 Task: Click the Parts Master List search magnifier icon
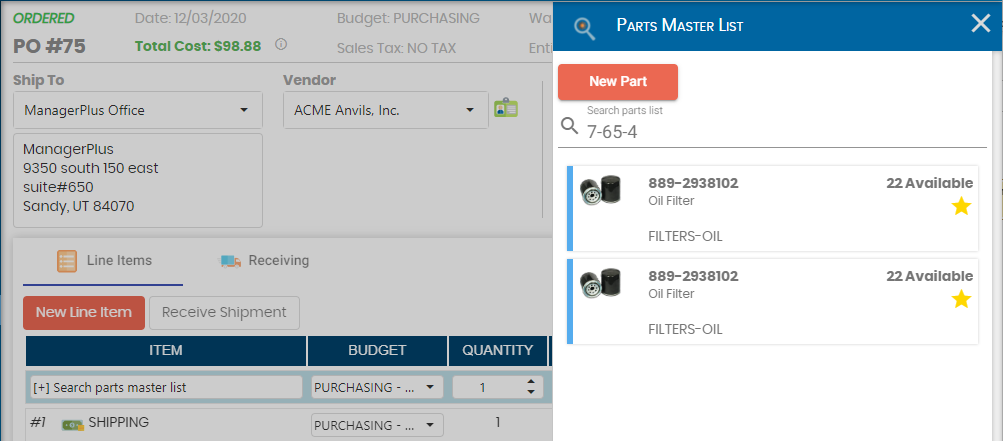[x=585, y=27]
